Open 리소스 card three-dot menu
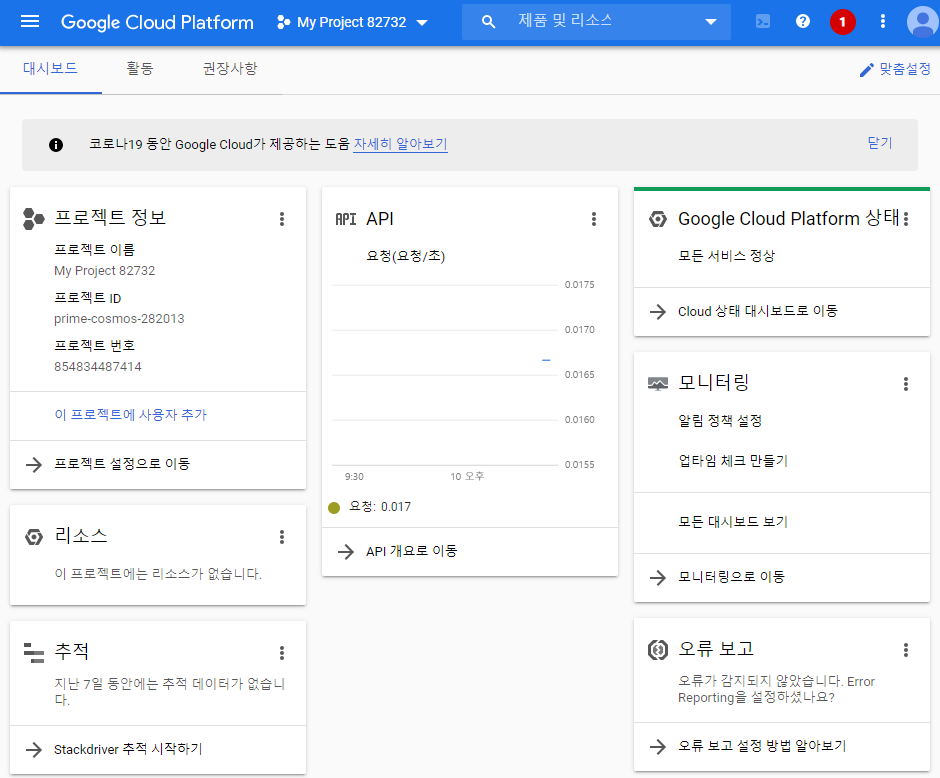This screenshot has height=778, width=940. tap(282, 536)
